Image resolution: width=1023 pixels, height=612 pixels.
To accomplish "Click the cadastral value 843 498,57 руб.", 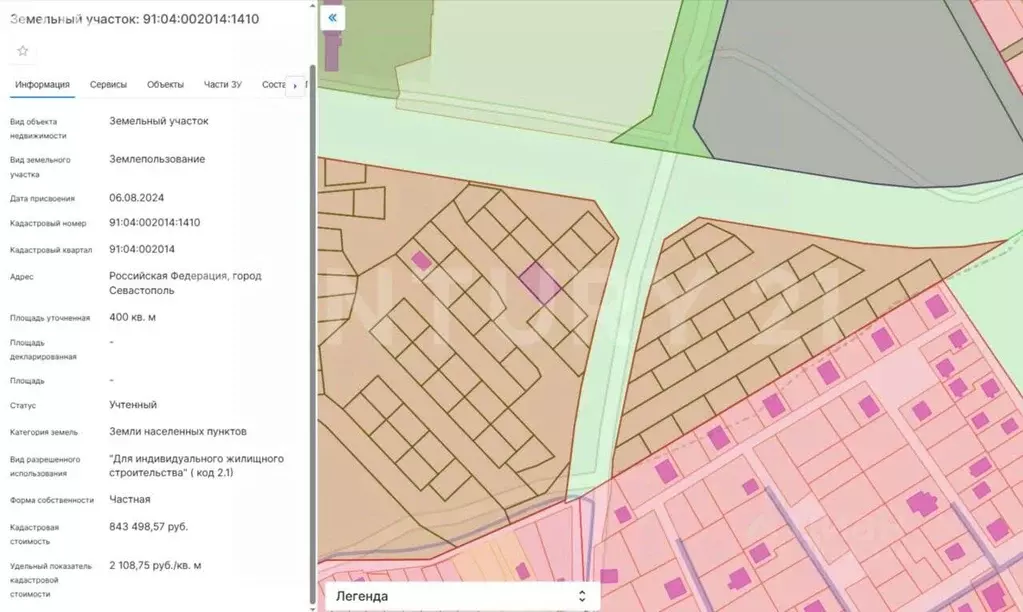I will (148, 526).
